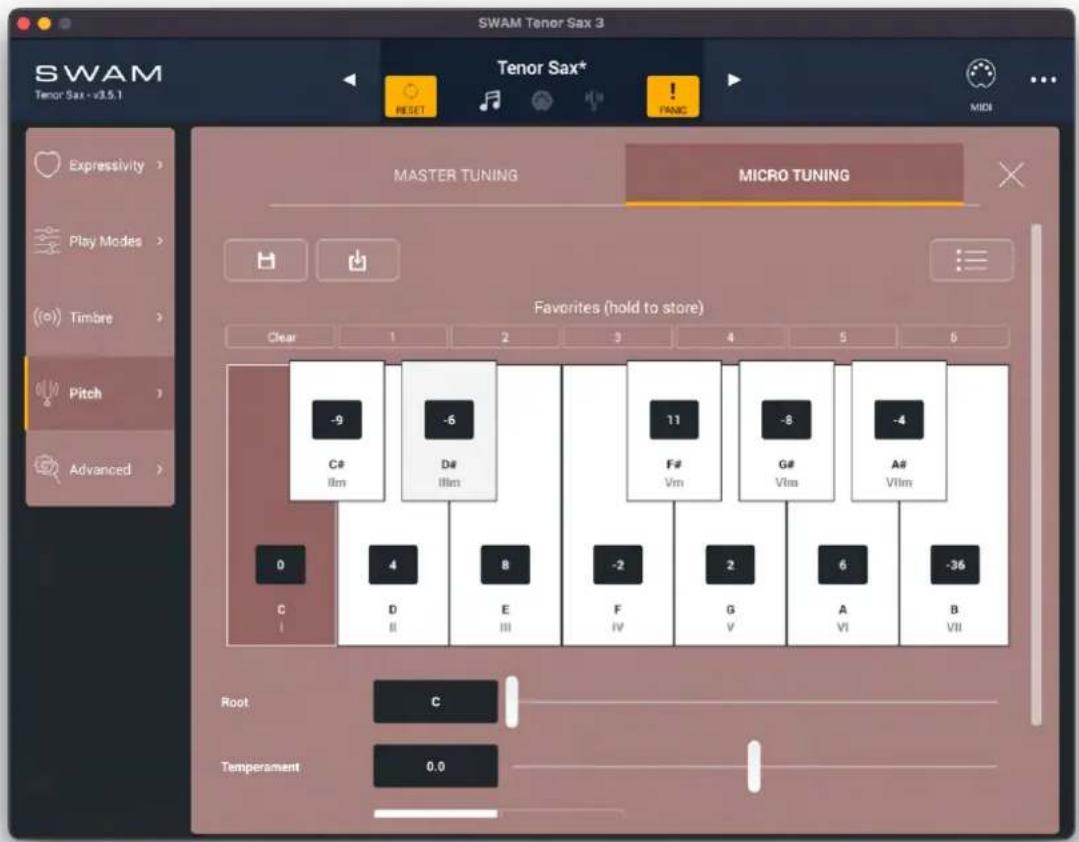Click the B key label
The height and width of the screenshot is (842, 1079).
tap(954, 609)
